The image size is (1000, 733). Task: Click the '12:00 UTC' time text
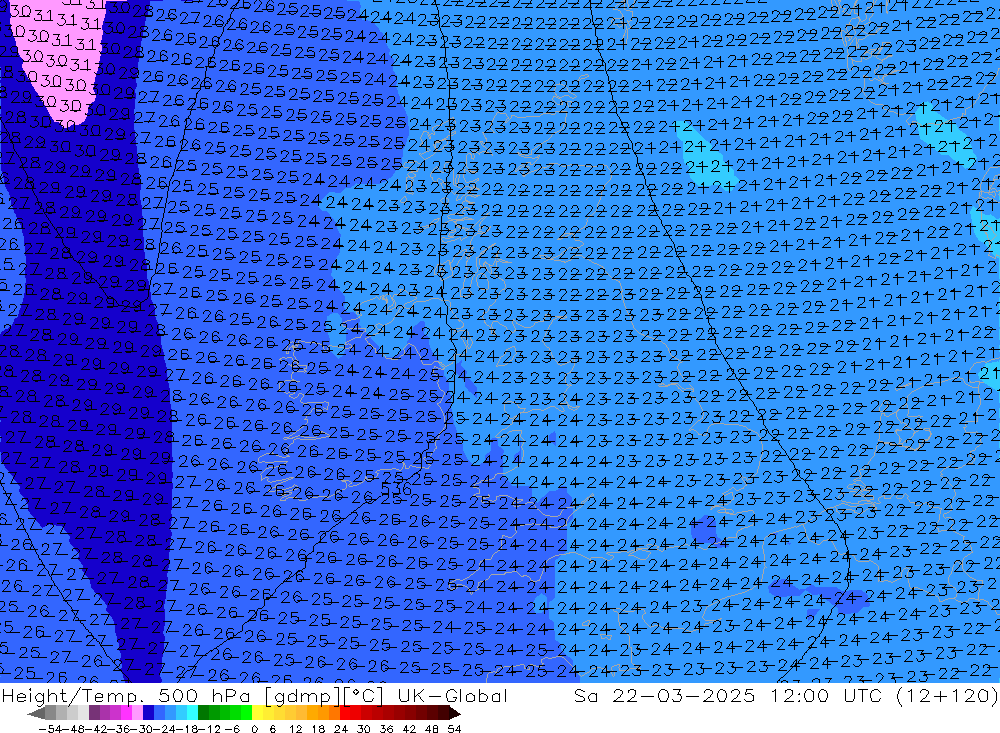pos(825,695)
